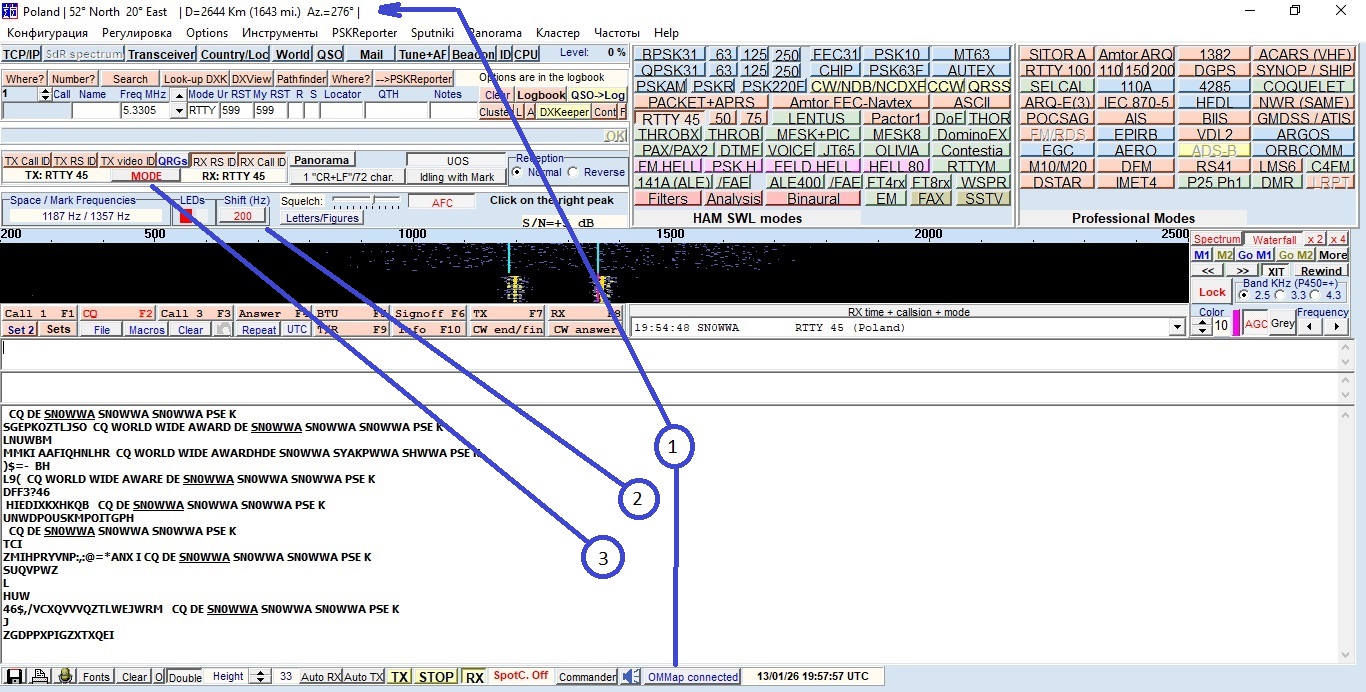
Task: Click the << frequency step-down icon
Action: (x=1207, y=270)
